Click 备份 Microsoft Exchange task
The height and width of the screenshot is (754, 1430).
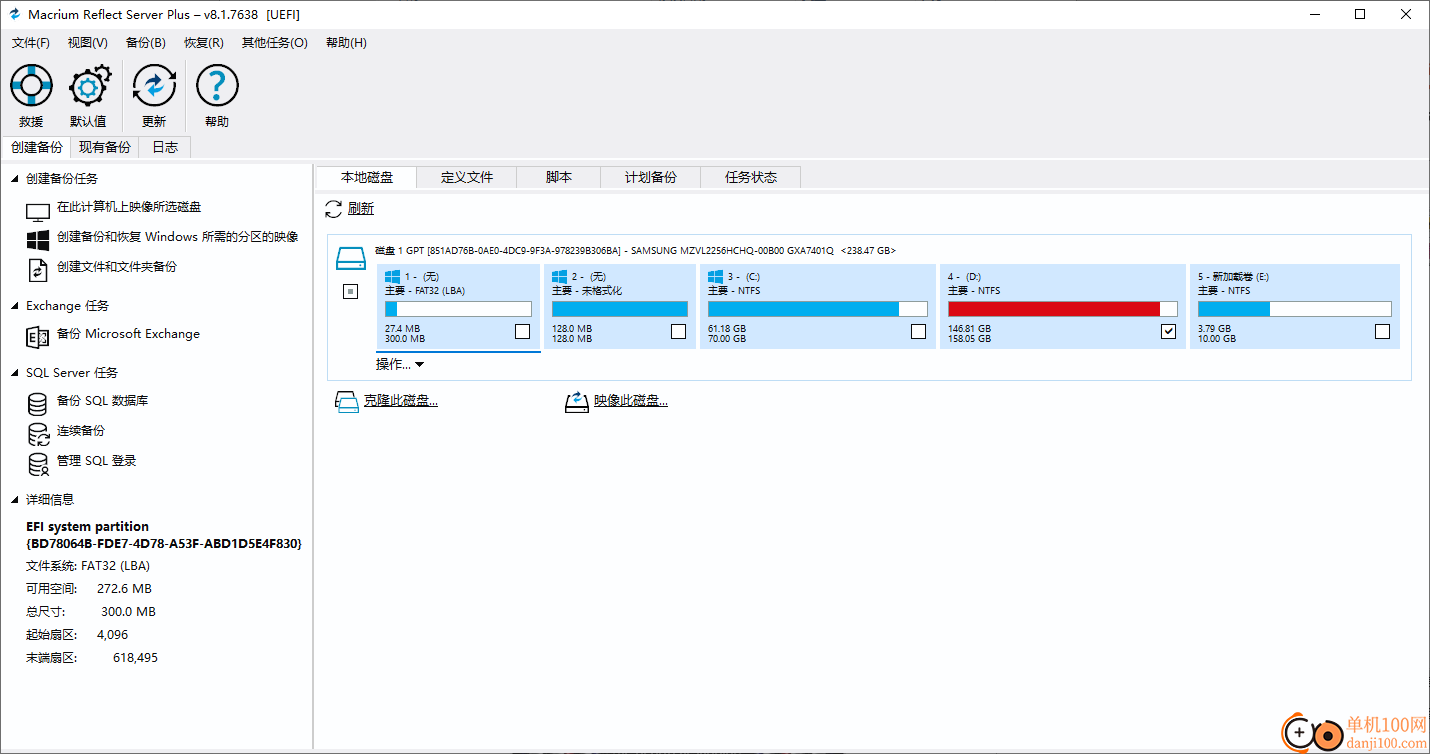[x=128, y=334]
